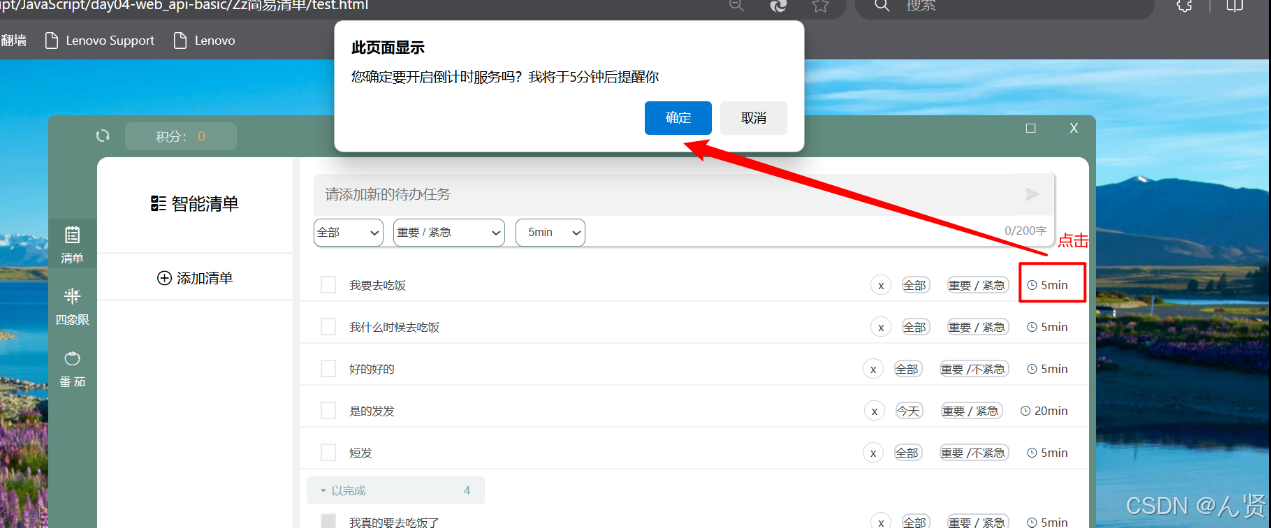Remove the 是的发发 task via x
The width and height of the screenshot is (1271, 528).
874,410
